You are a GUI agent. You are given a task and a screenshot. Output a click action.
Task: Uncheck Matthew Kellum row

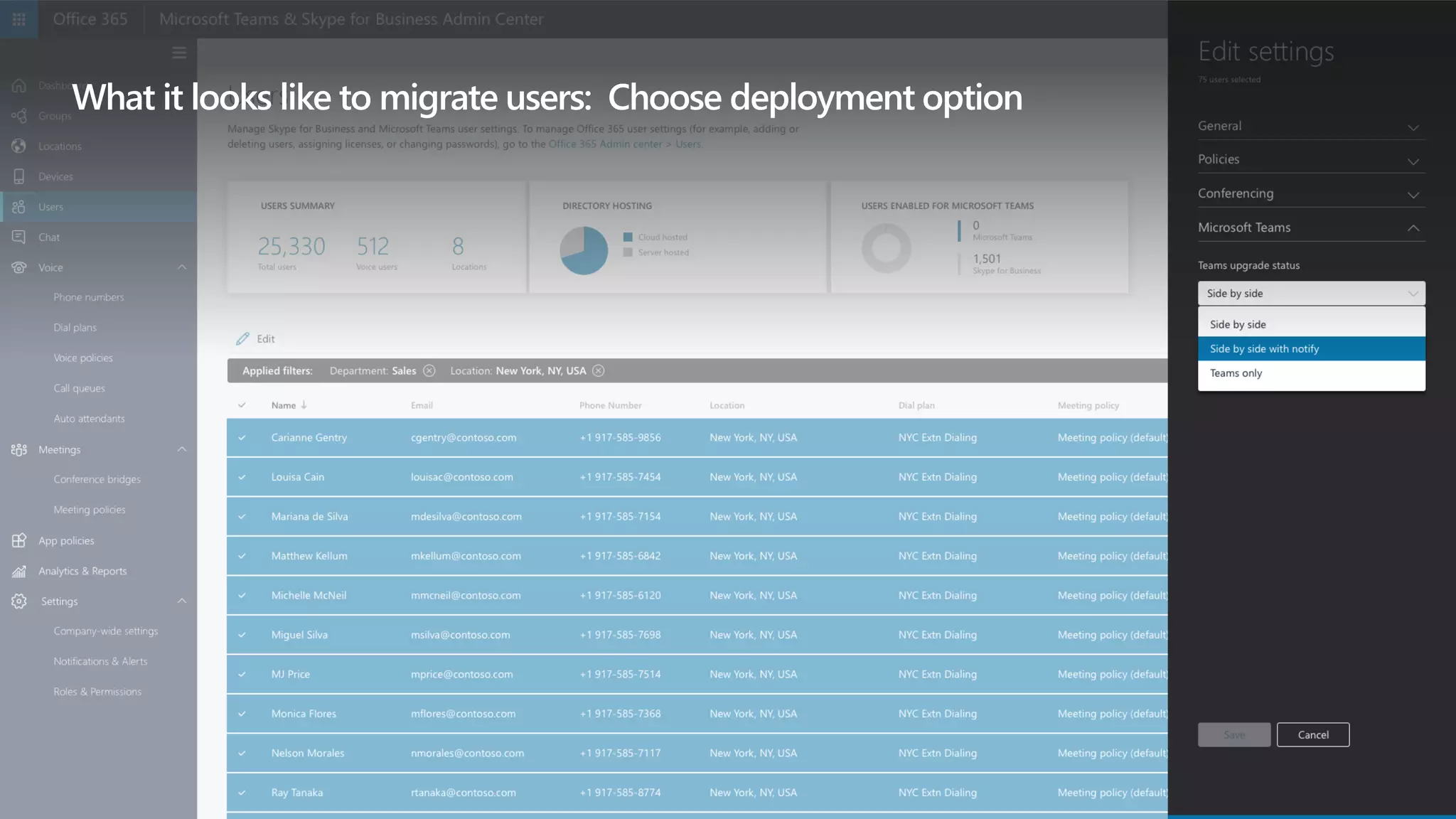242,556
